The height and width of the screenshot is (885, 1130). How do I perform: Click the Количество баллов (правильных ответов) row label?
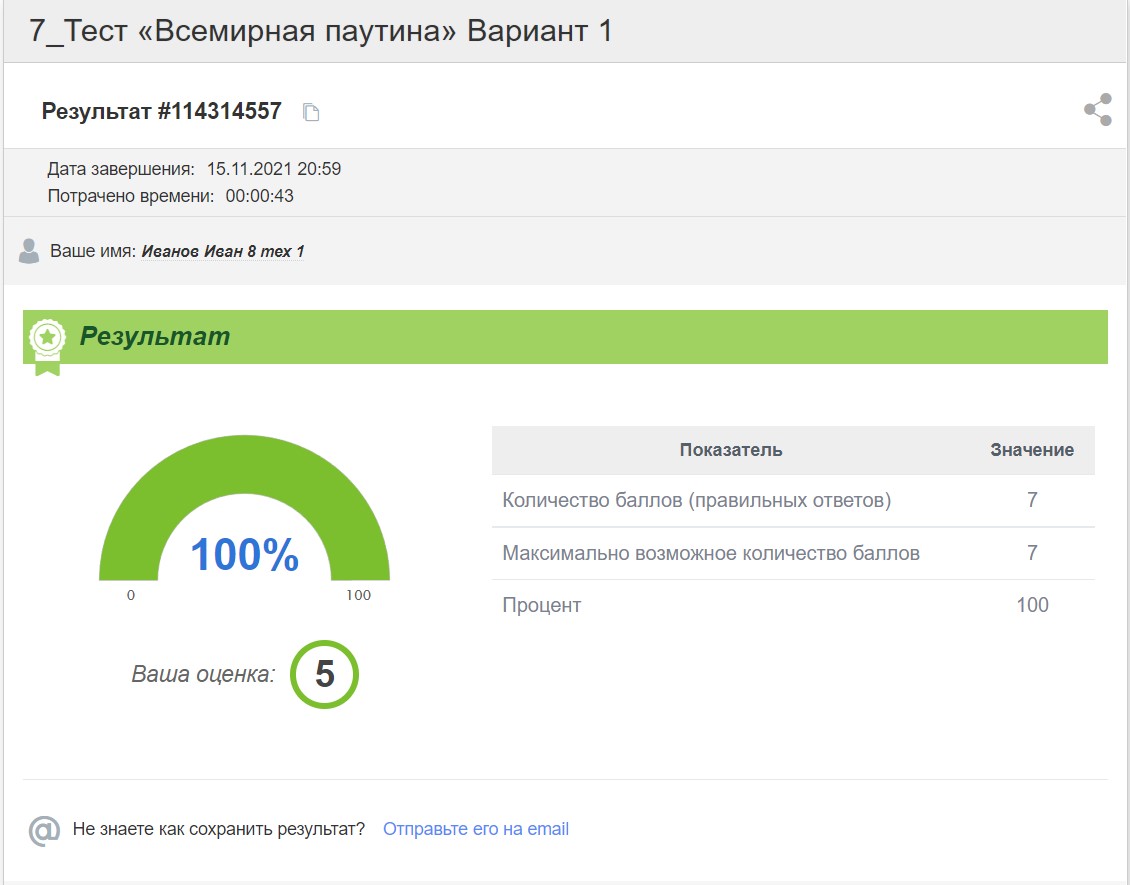click(x=697, y=500)
